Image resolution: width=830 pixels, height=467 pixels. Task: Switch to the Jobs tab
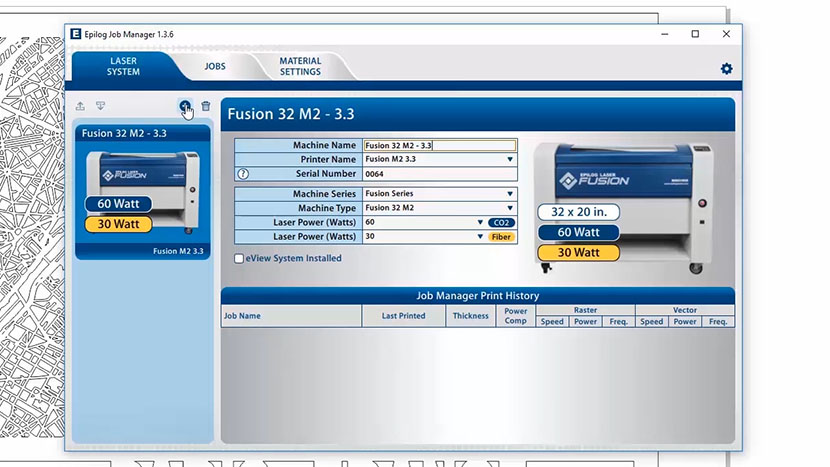coord(215,67)
